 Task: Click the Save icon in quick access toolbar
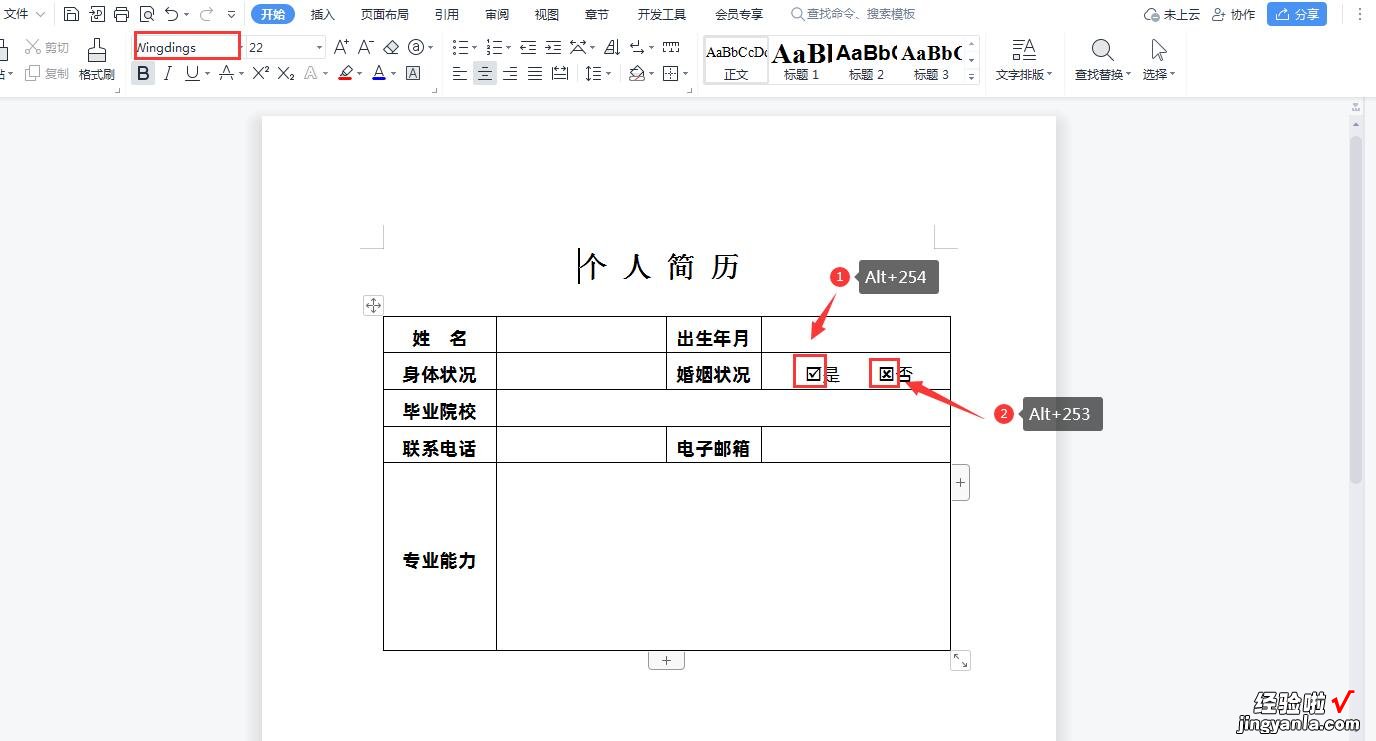(71, 14)
